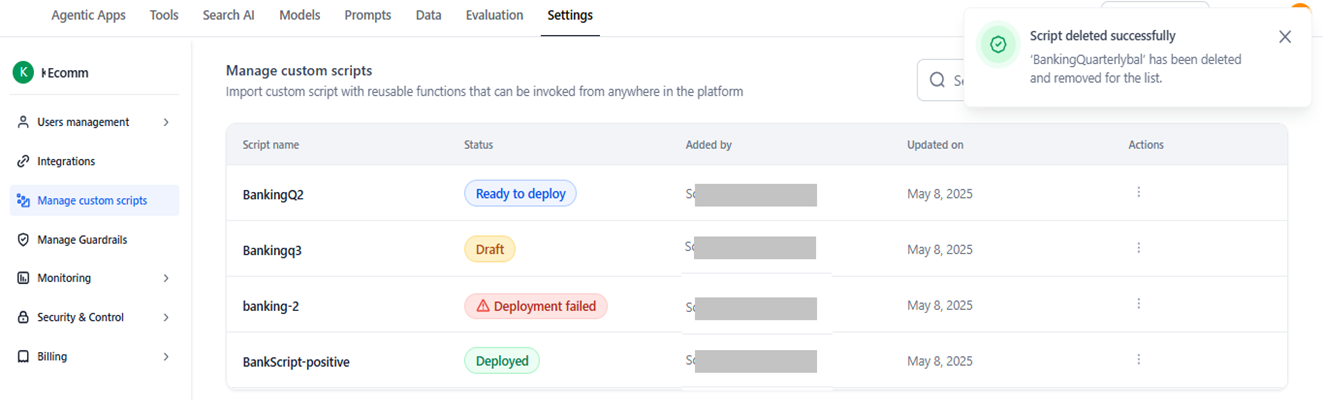Close the script deleted notification
The width and height of the screenshot is (1323, 400).
point(1285,37)
